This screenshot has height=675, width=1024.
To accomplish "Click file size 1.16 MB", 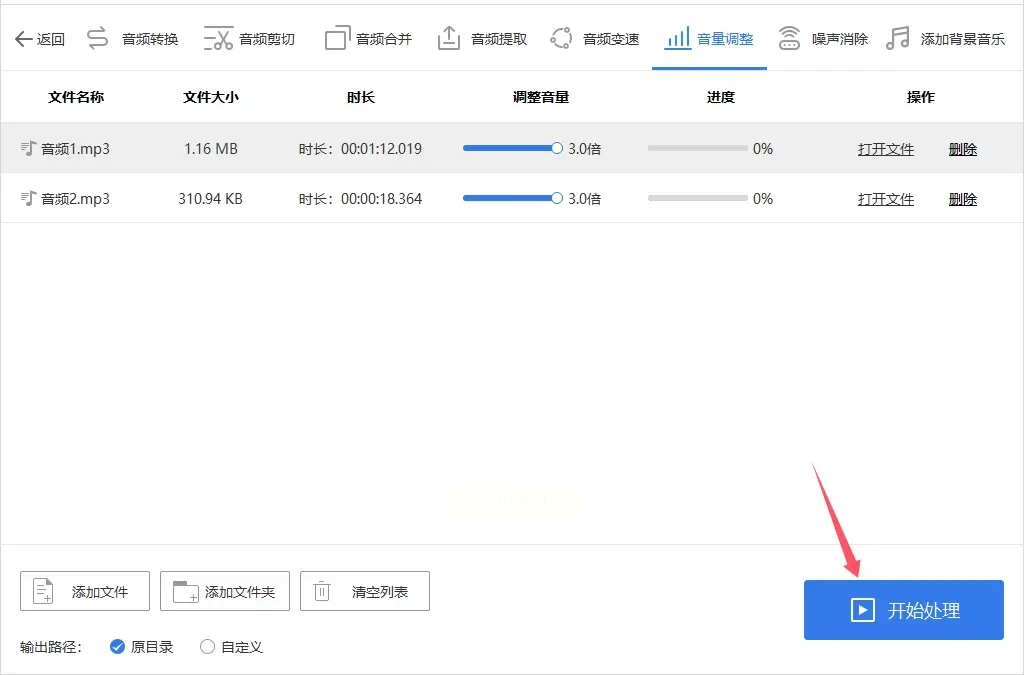I will tap(211, 149).
